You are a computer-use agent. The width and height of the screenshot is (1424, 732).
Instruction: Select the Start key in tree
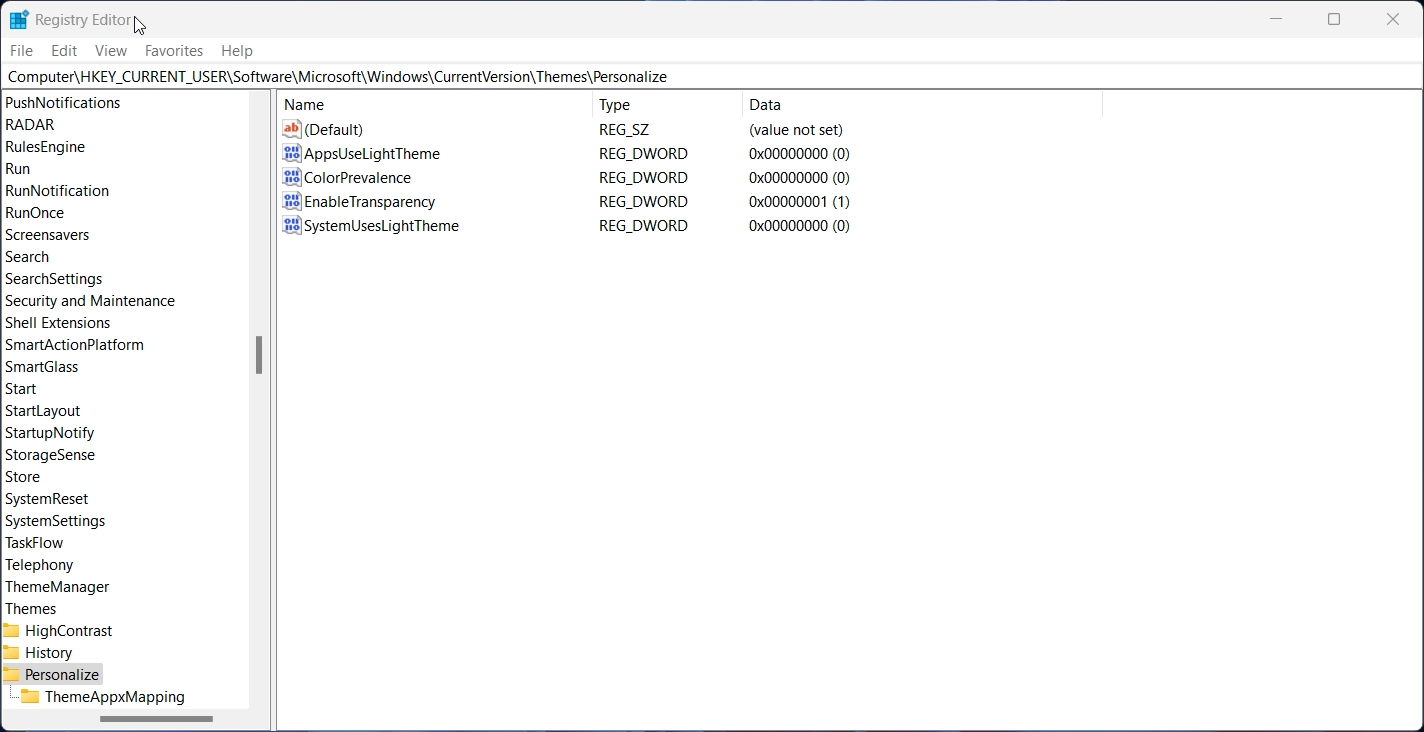pyautogui.click(x=21, y=389)
